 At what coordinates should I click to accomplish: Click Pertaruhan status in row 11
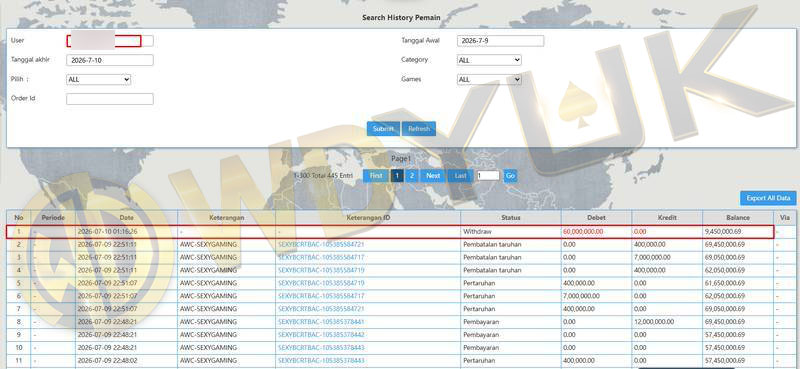479,361
